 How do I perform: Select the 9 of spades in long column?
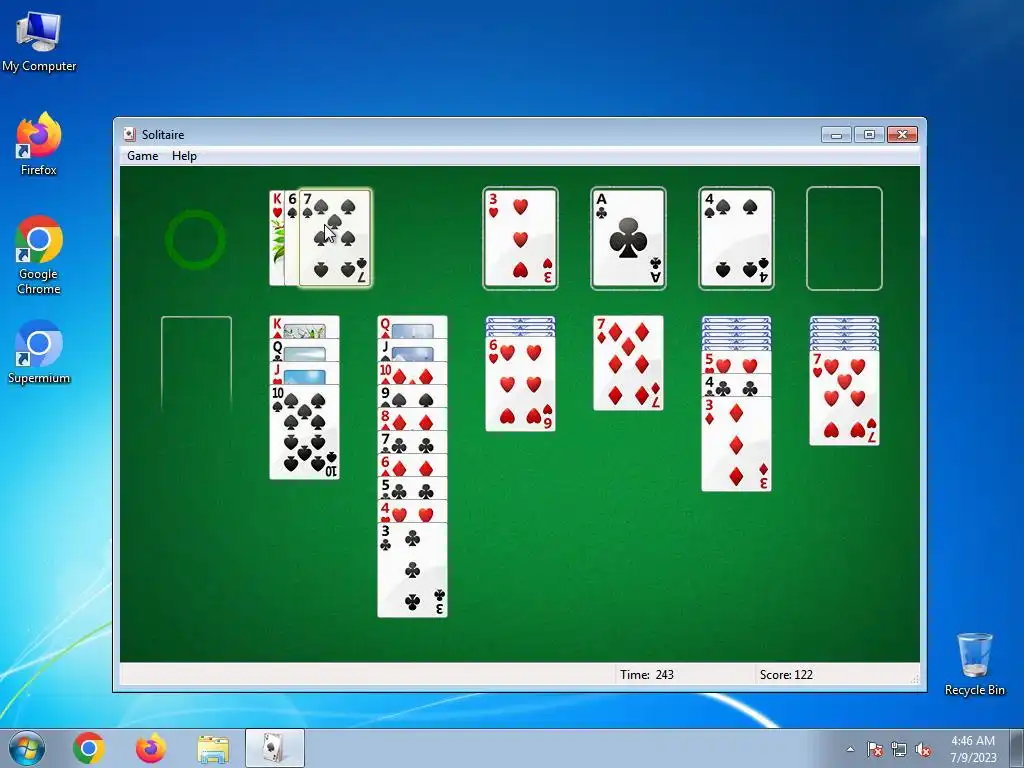point(413,396)
